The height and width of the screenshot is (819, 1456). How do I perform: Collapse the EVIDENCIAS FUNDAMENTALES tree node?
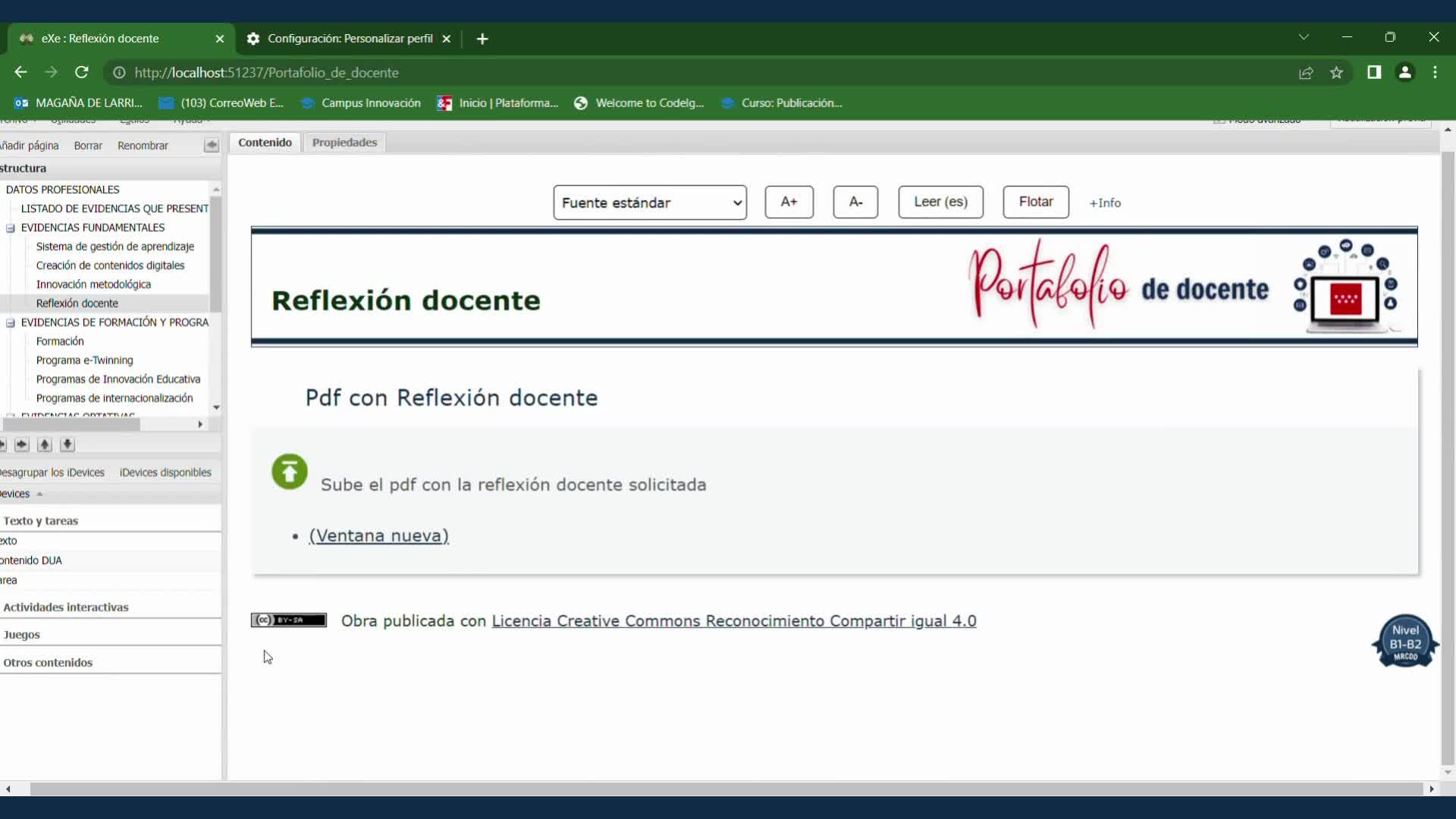pyautogui.click(x=11, y=227)
